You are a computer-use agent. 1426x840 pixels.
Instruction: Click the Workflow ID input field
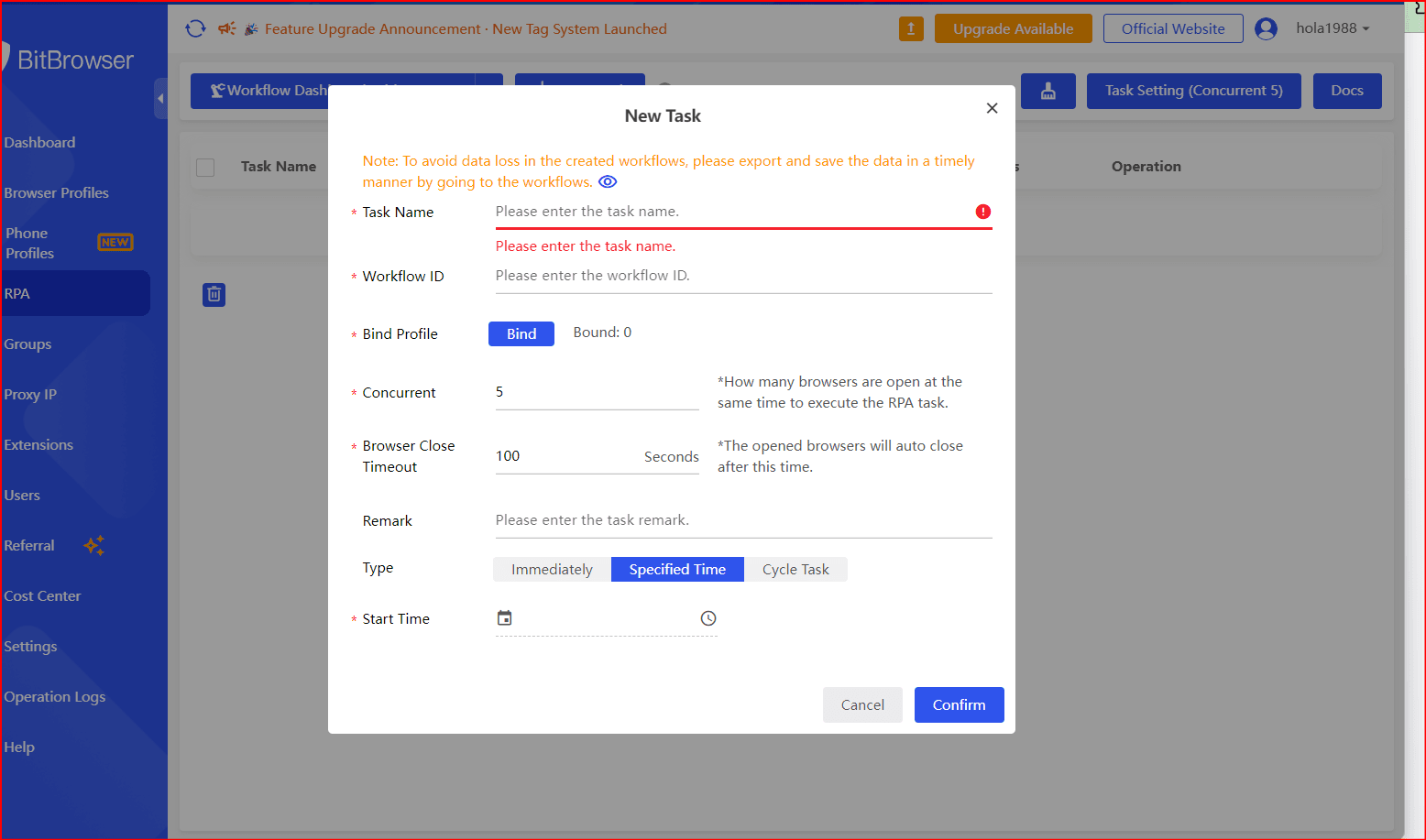click(742, 276)
